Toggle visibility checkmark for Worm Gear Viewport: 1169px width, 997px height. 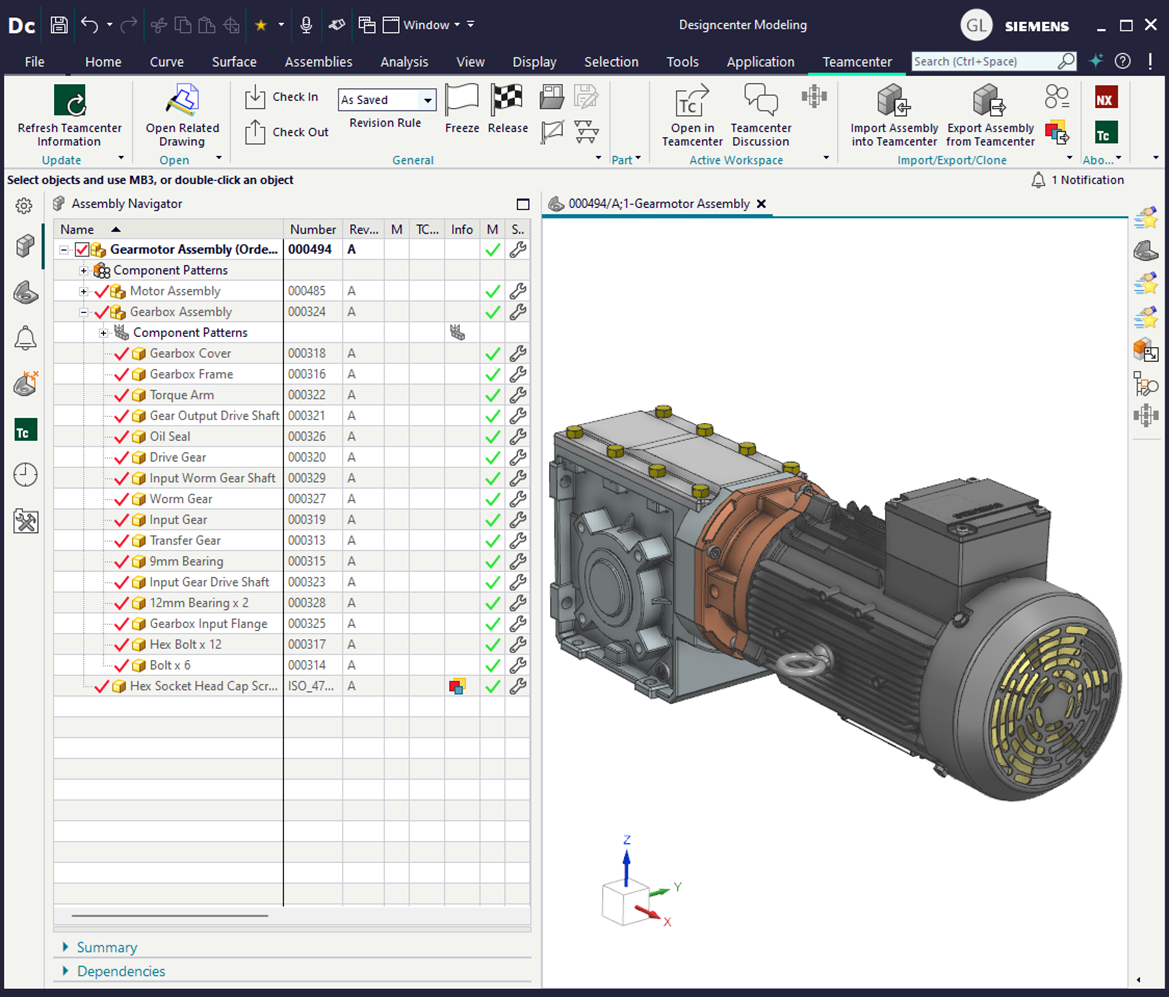coord(122,499)
